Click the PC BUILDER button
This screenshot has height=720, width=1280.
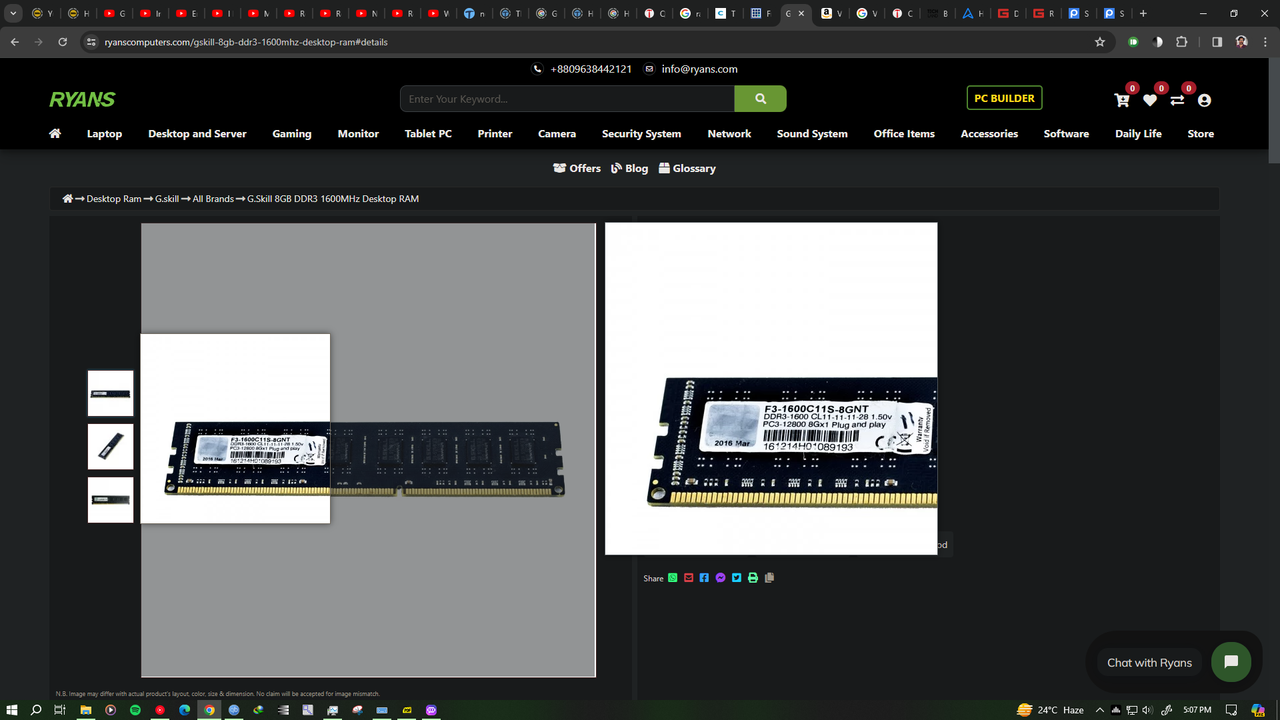[1004, 98]
